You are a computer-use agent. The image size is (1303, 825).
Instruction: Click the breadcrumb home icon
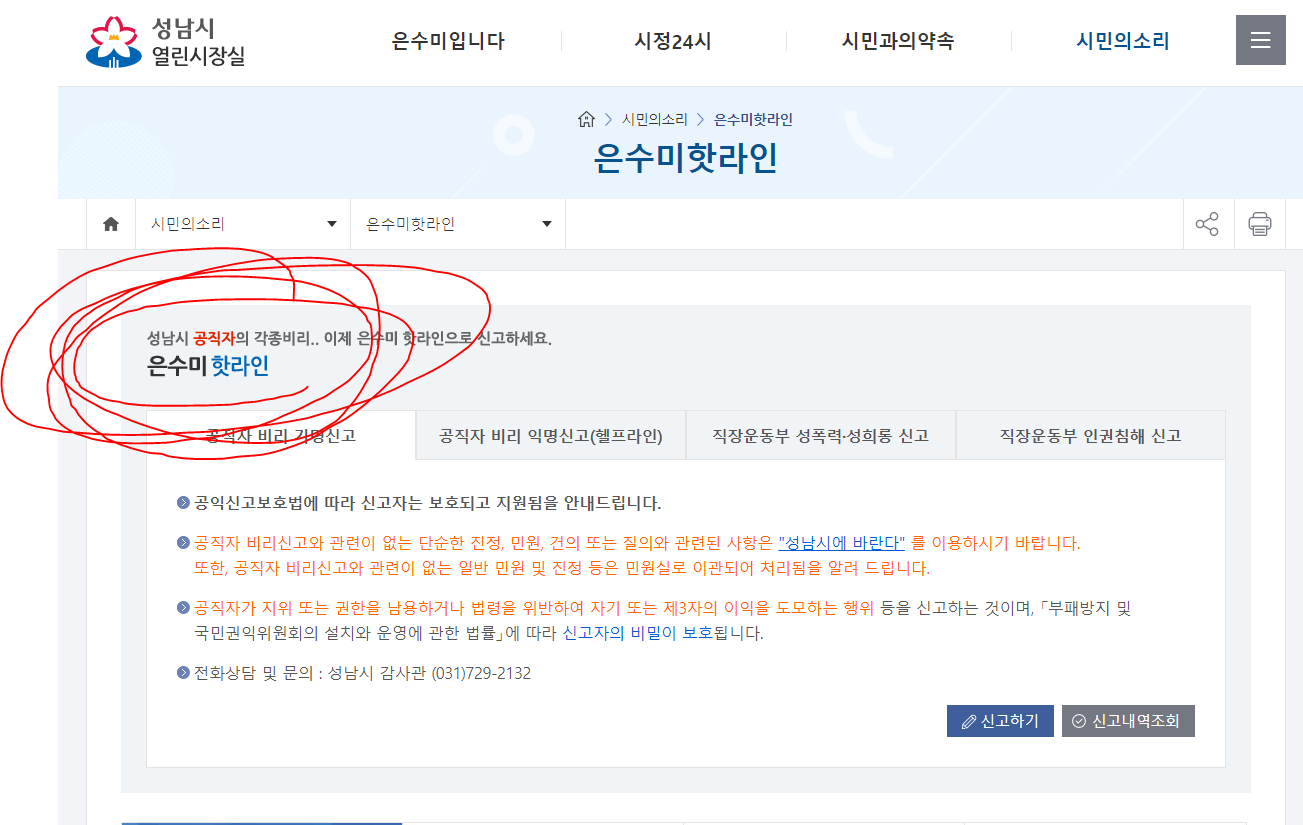click(x=587, y=119)
